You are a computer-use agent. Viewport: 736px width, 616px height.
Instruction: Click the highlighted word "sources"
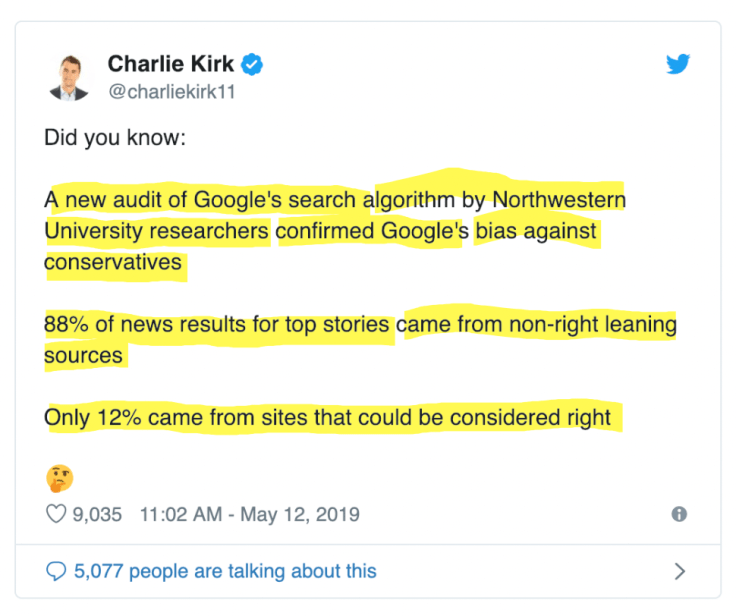click(x=83, y=355)
